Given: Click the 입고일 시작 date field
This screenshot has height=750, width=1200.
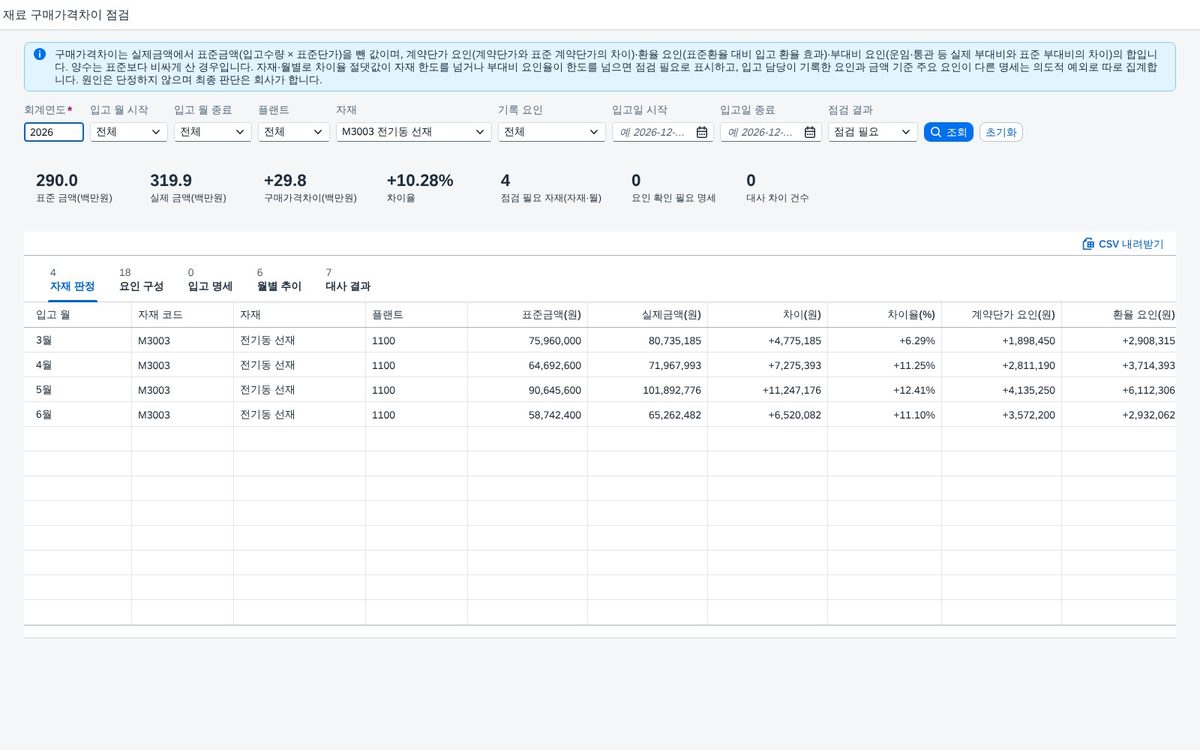Looking at the screenshot, I should pyautogui.click(x=663, y=132).
